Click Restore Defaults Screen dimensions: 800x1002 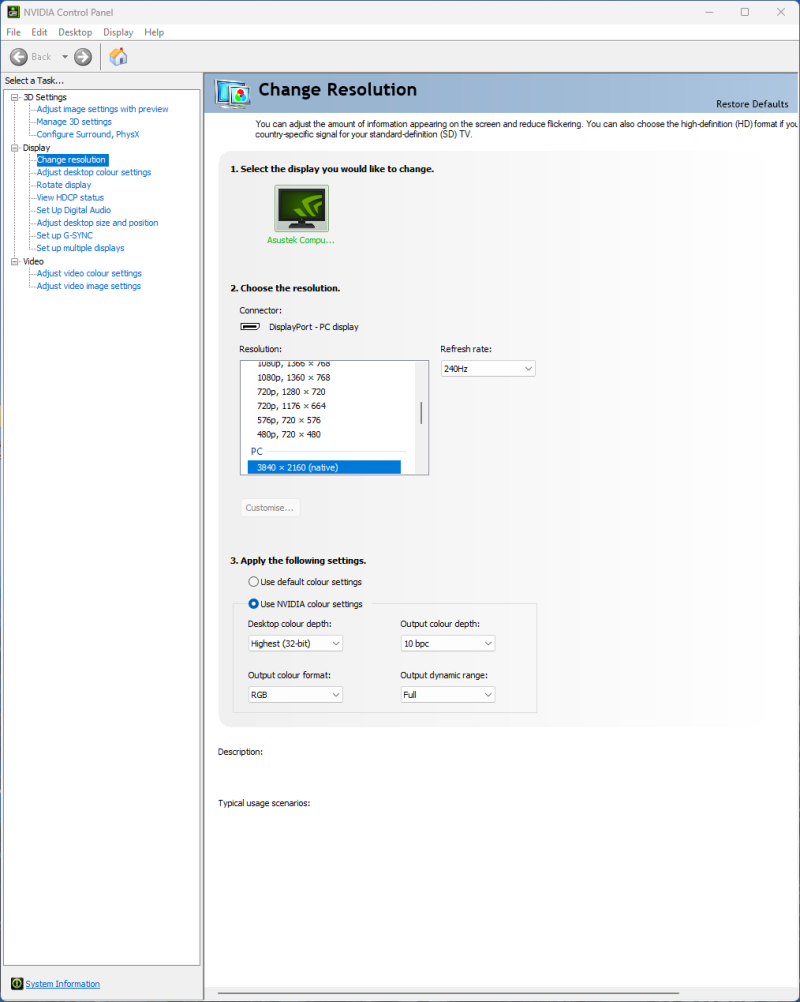pos(752,104)
